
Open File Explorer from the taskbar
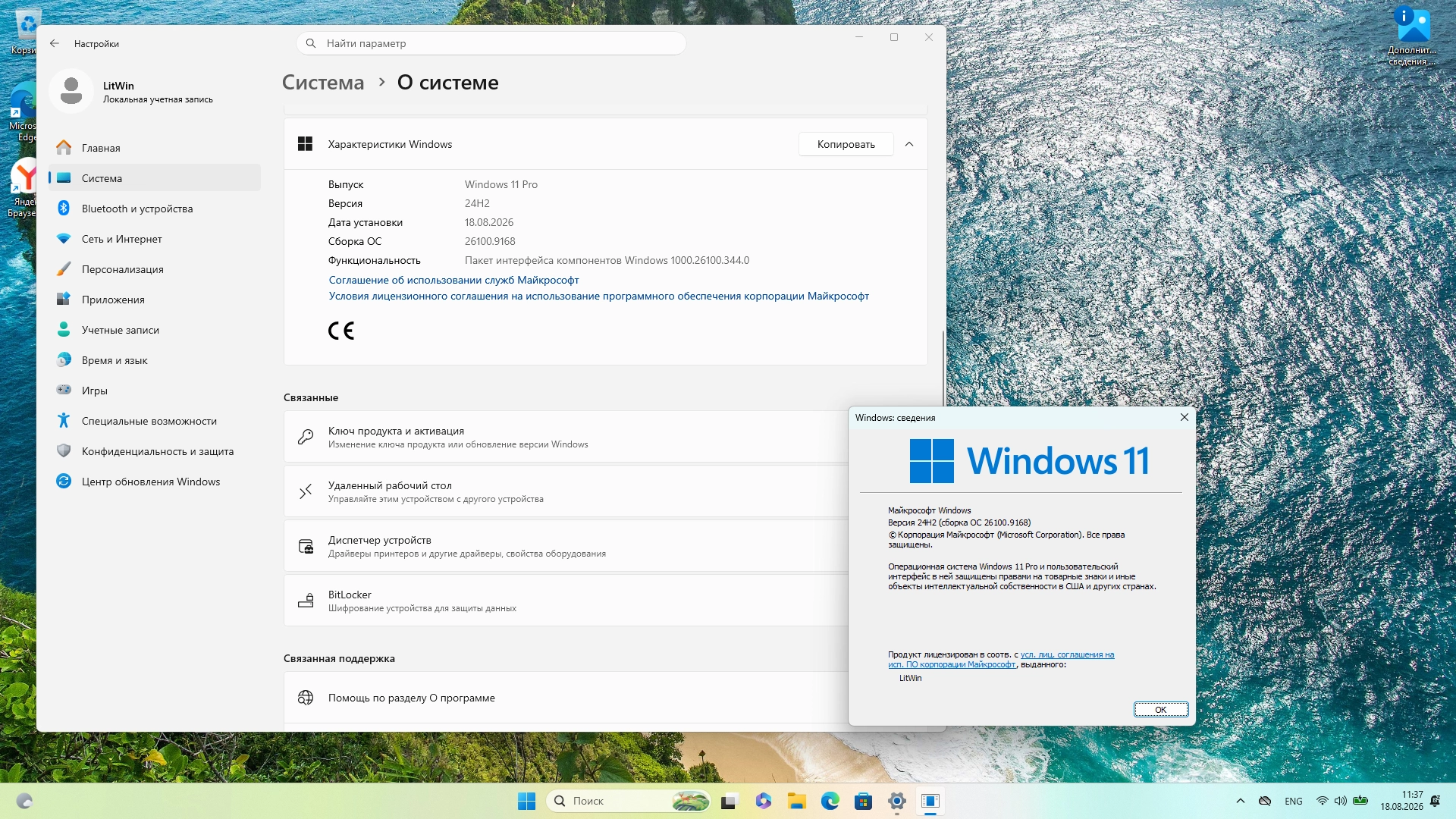tap(796, 801)
